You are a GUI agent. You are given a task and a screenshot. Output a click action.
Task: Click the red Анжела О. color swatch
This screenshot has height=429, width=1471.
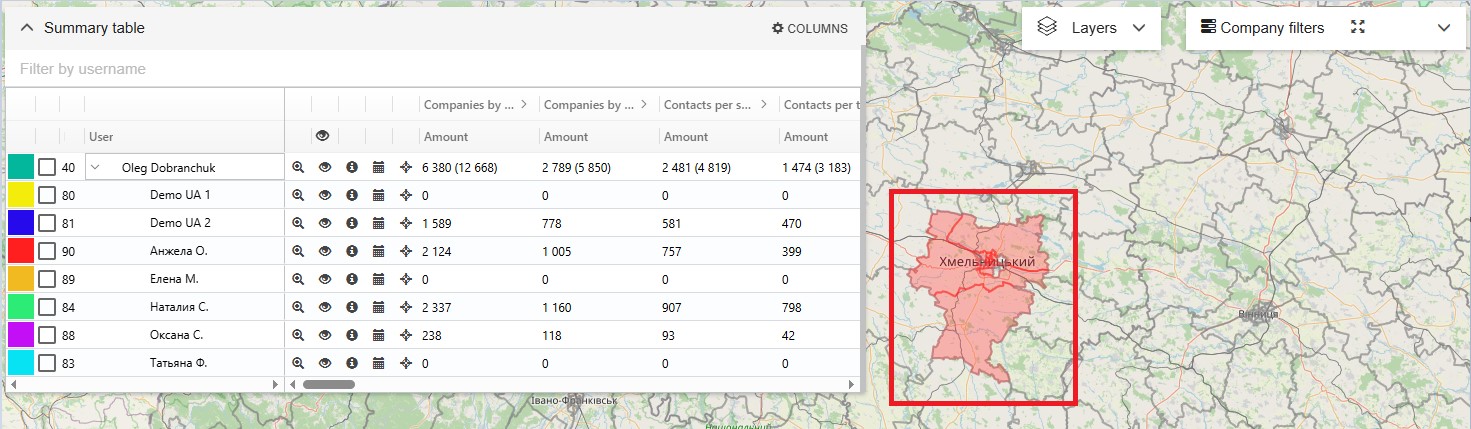tap(21, 252)
